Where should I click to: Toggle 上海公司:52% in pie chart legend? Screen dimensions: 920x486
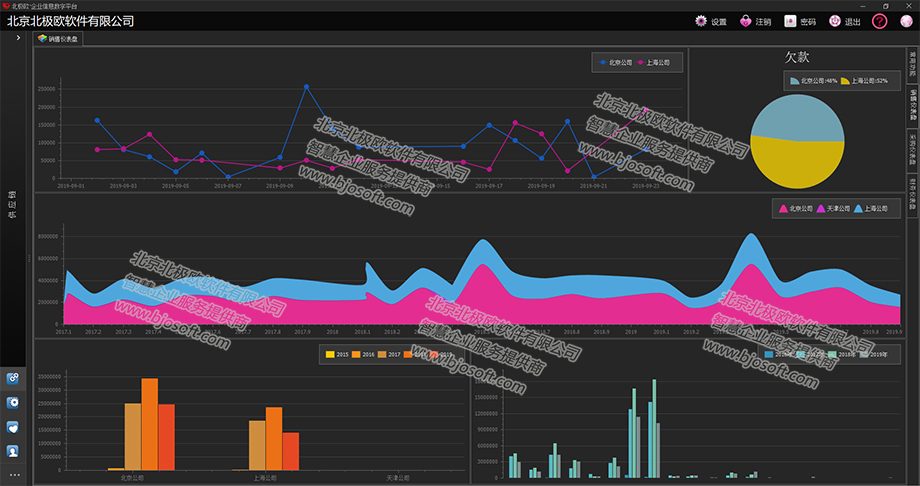(x=864, y=81)
